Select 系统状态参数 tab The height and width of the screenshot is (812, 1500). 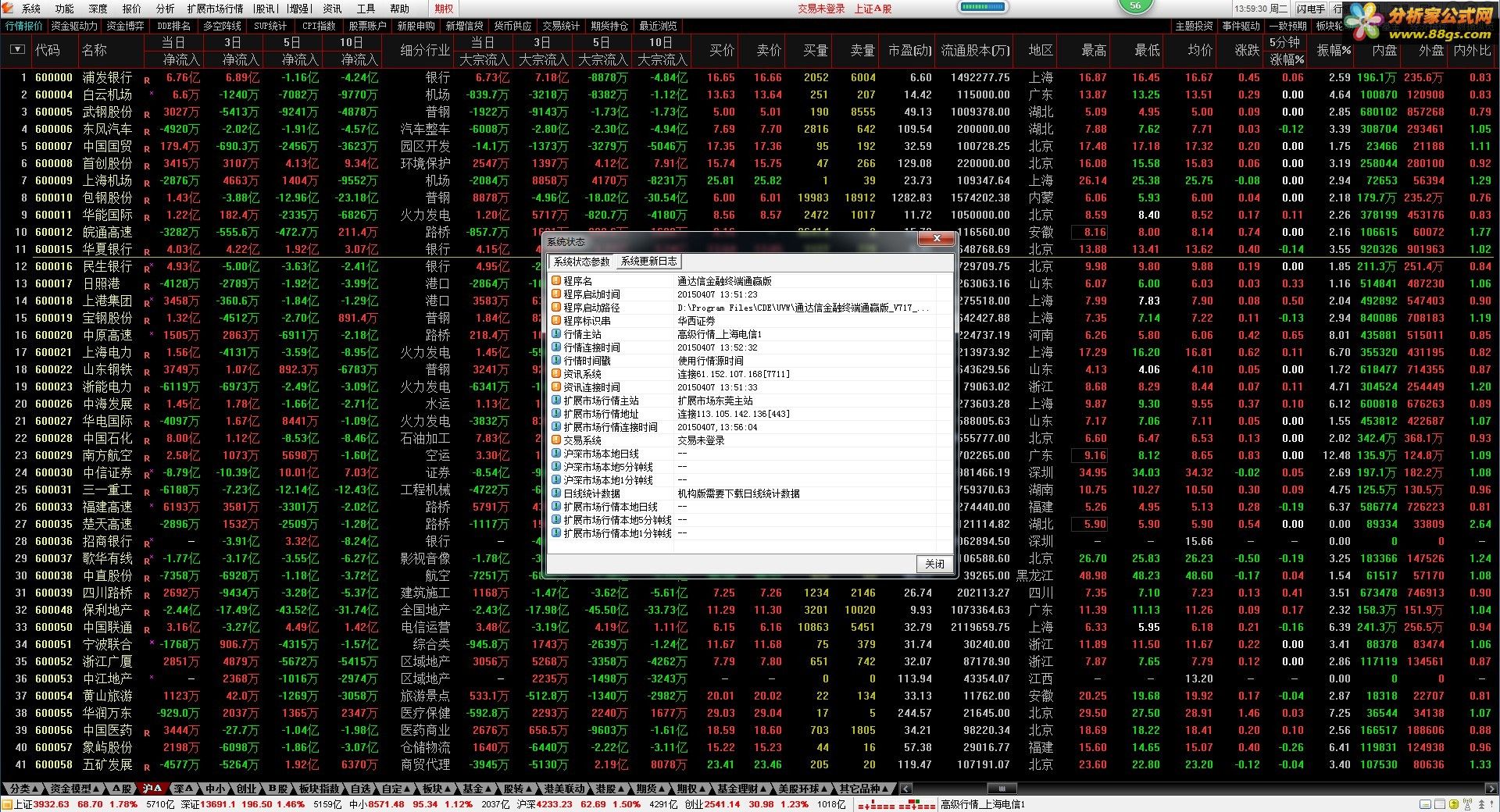[x=581, y=262]
